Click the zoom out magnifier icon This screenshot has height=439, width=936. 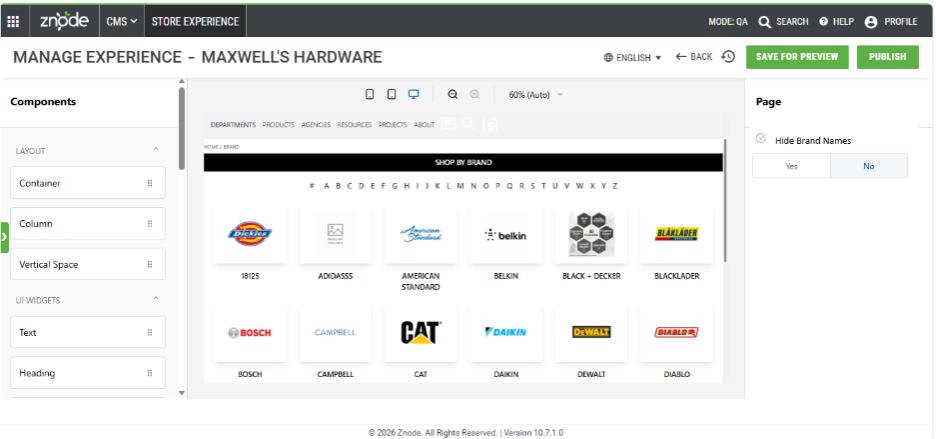[452, 94]
